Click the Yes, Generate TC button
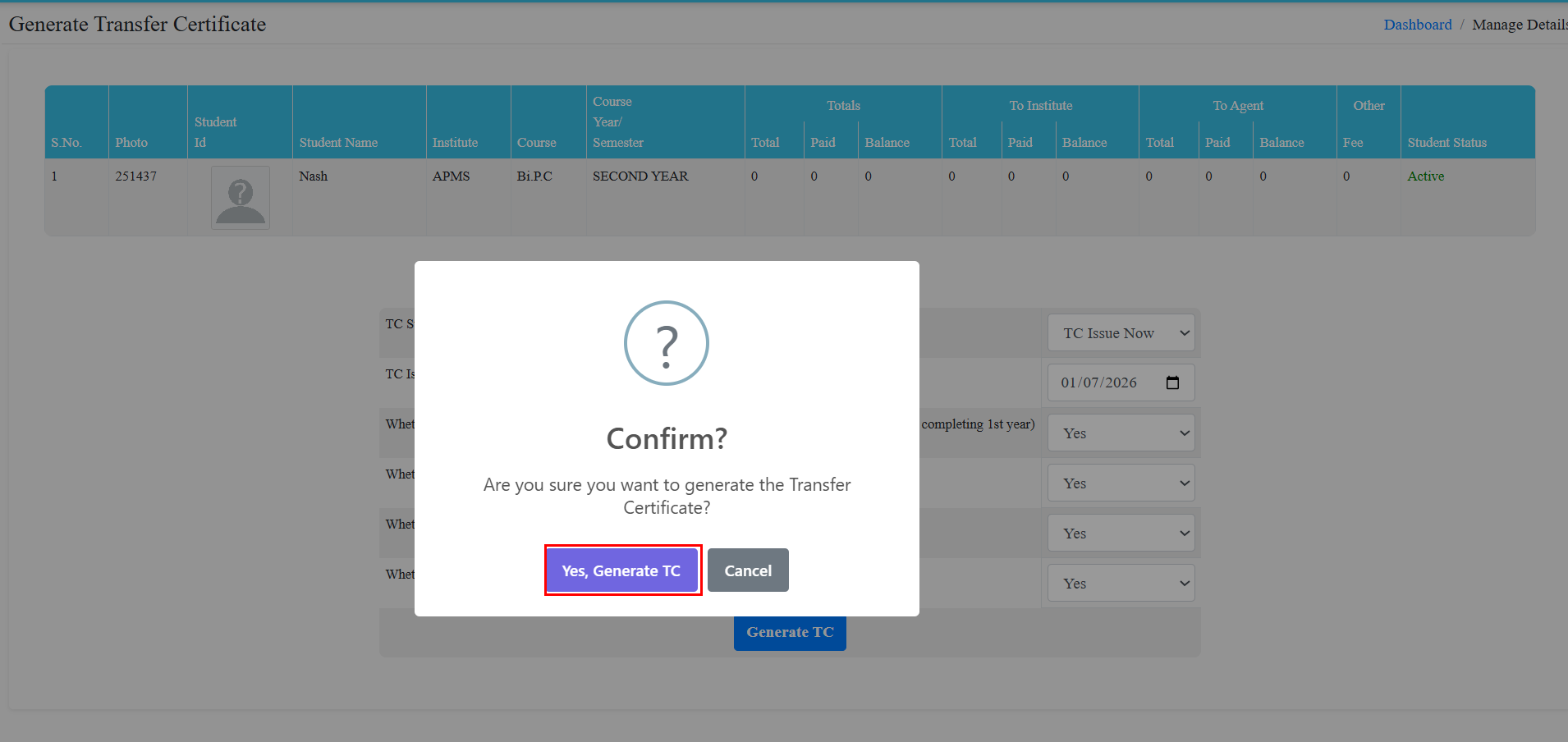1568x742 pixels. 621,570
